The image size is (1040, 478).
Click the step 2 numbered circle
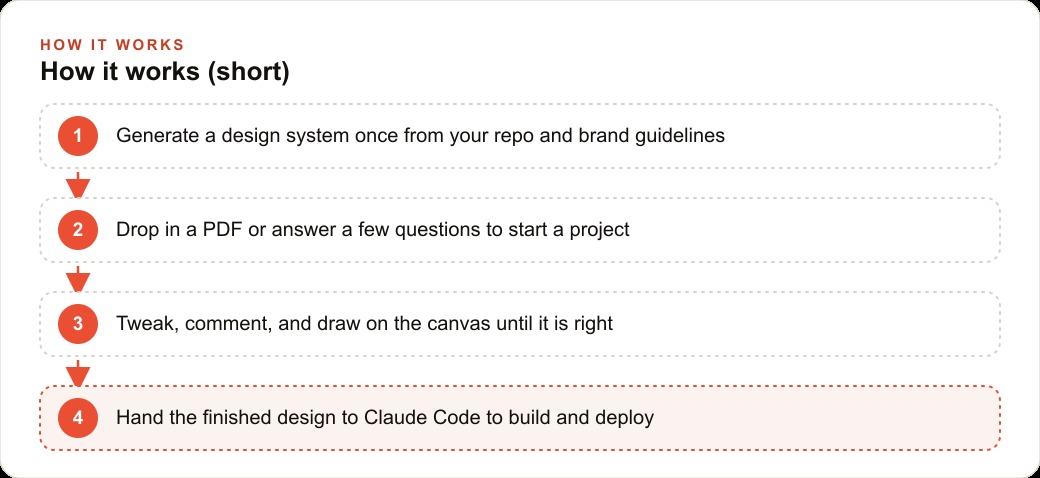[x=78, y=230]
